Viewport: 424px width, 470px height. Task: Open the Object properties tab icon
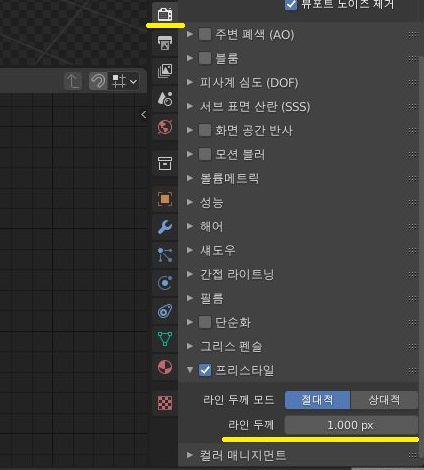tap(165, 199)
